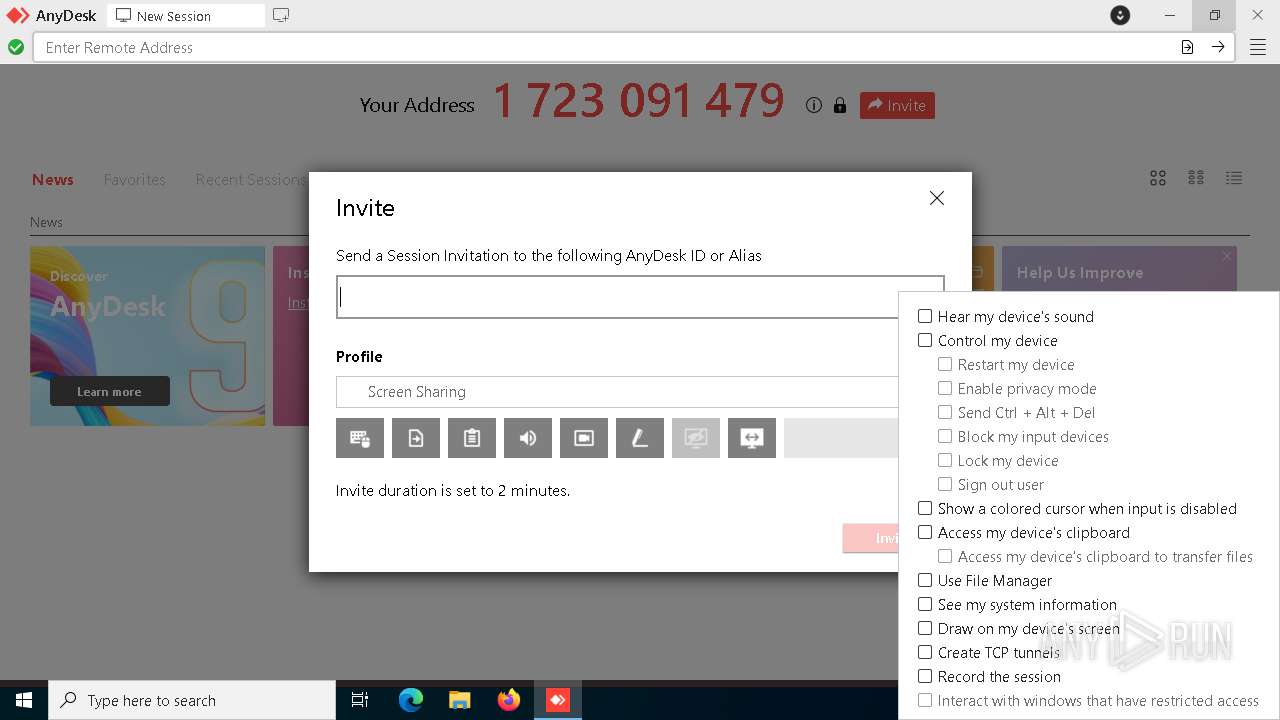Toggle the TCP tunnel monitor icon
The height and width of the screenshot is (720, 1280).
pos(752,438)
